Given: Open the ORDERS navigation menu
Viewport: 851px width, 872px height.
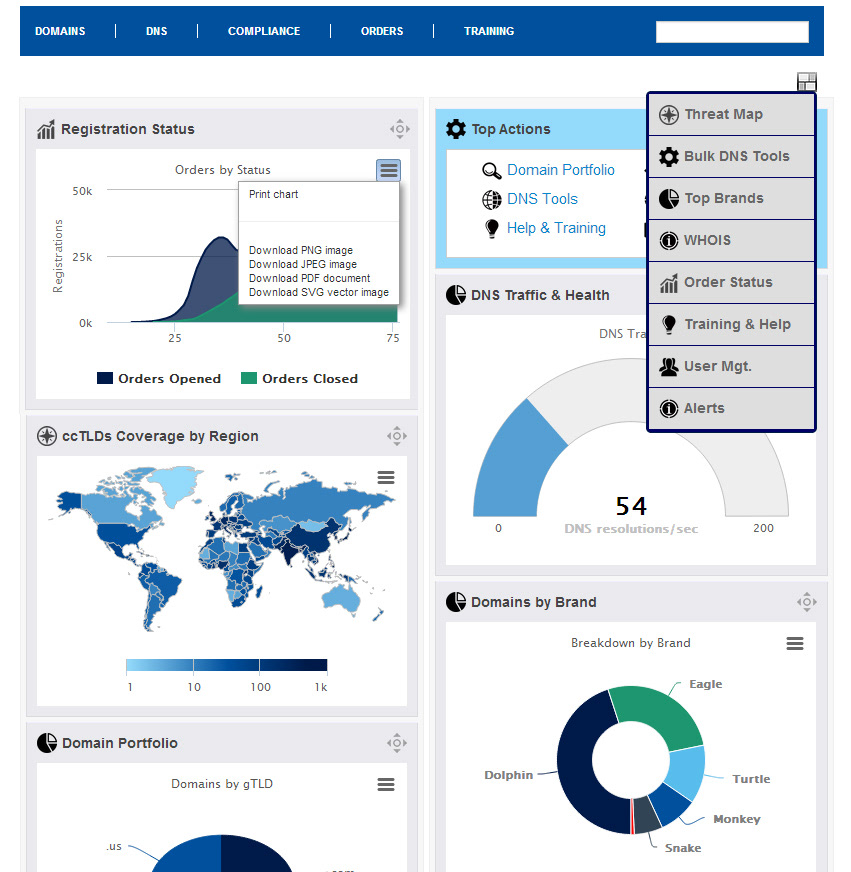Looking at the screenshot, I should [382, 31].
